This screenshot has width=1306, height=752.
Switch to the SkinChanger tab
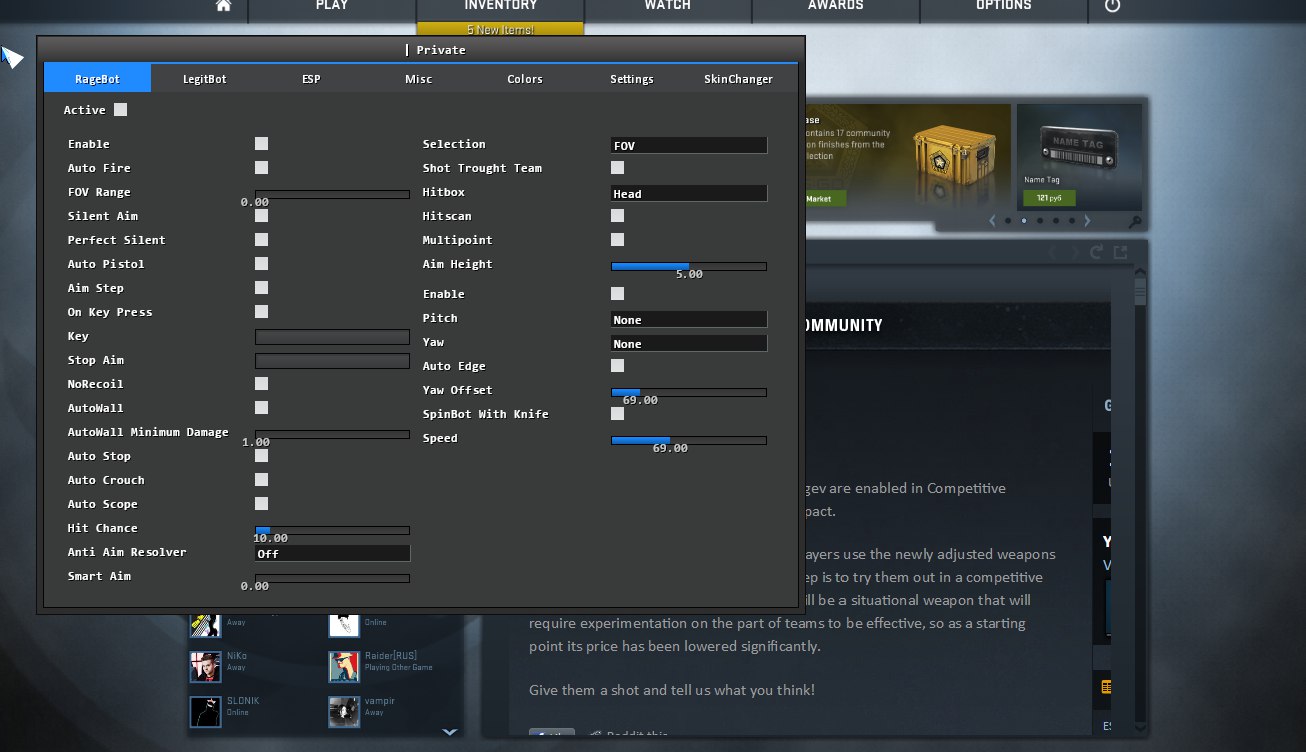738,79
